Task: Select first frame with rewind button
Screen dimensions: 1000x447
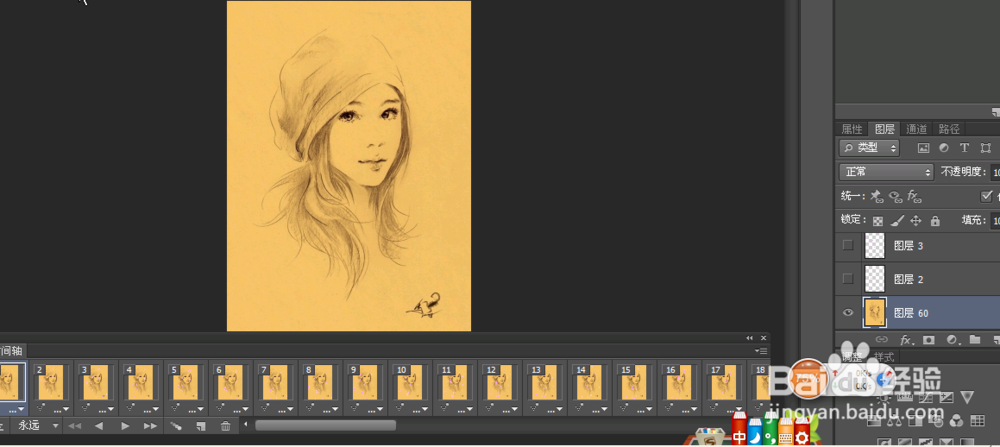Action: point(75,426)
